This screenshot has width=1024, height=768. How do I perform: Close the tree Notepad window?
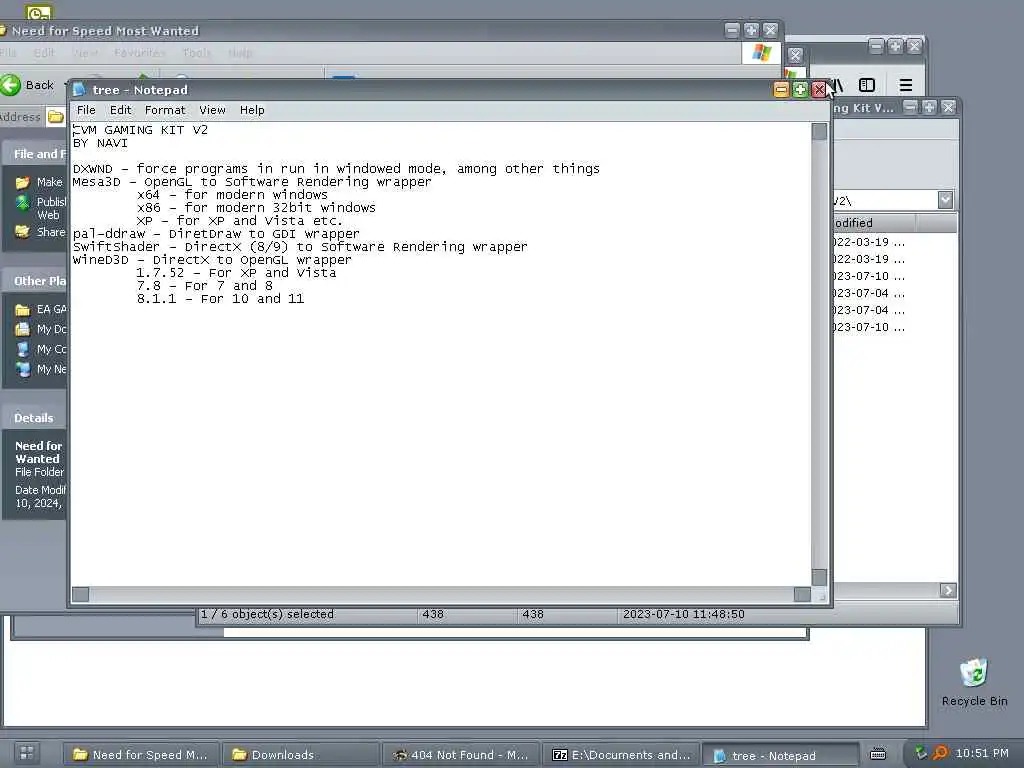[x=818, y=89]
